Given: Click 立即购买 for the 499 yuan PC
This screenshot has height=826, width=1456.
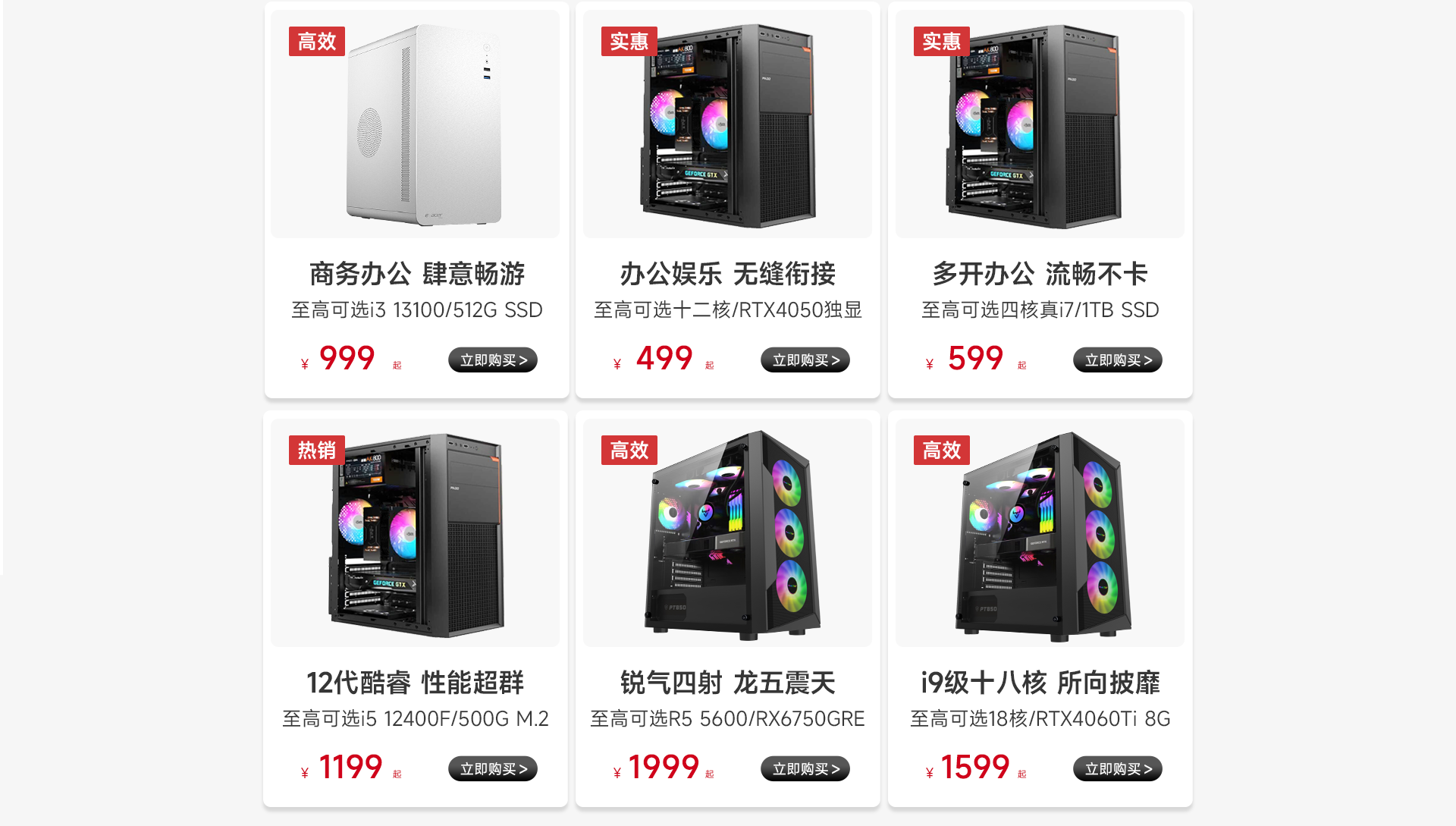Looking at the screenshot, I should click(805, 360).
